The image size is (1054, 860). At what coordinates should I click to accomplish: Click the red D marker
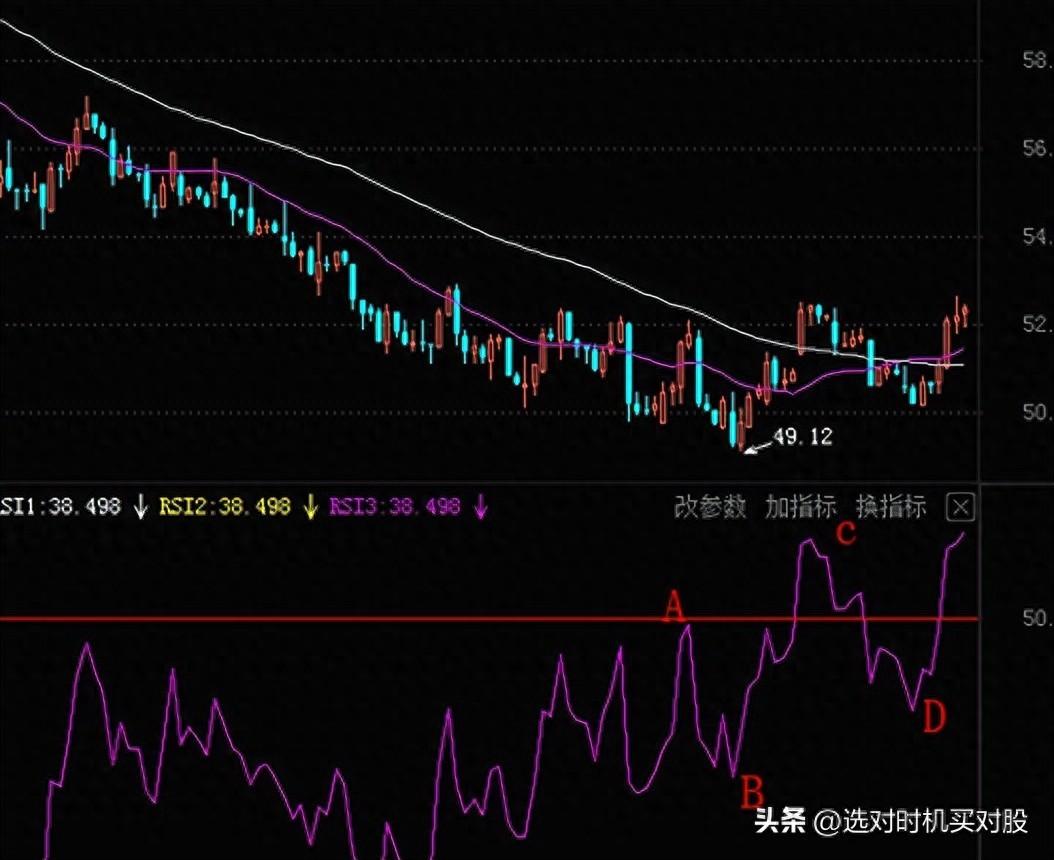pyautogui.click(x=932, y=717)
